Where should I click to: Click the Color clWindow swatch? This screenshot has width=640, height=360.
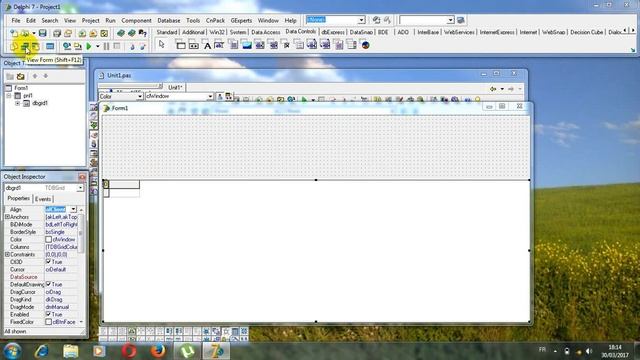click(x=48, y=240)
